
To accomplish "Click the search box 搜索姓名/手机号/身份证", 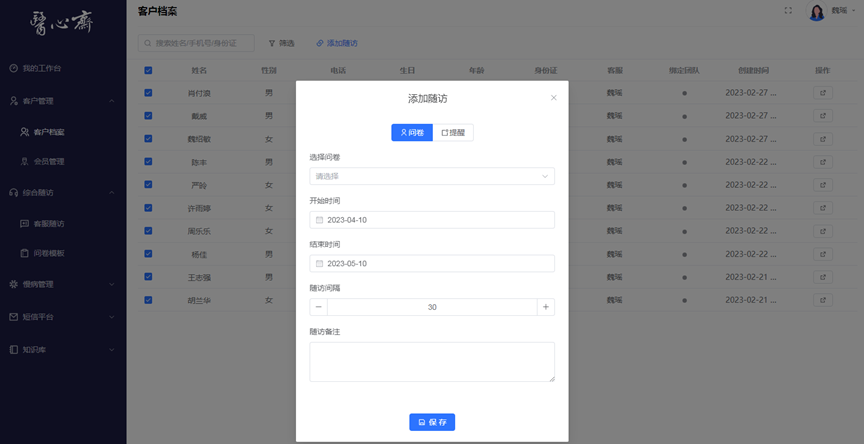I will 196,43.
